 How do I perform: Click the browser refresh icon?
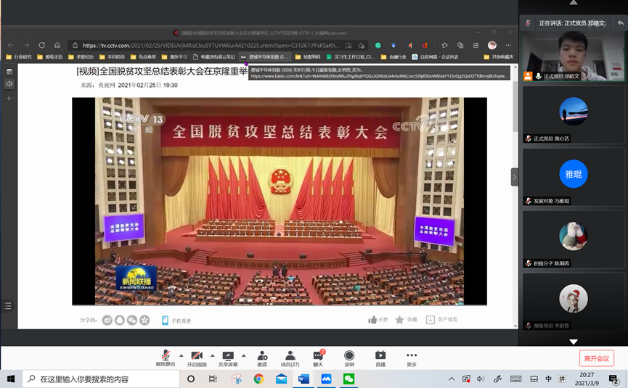(x=42, y=45)
